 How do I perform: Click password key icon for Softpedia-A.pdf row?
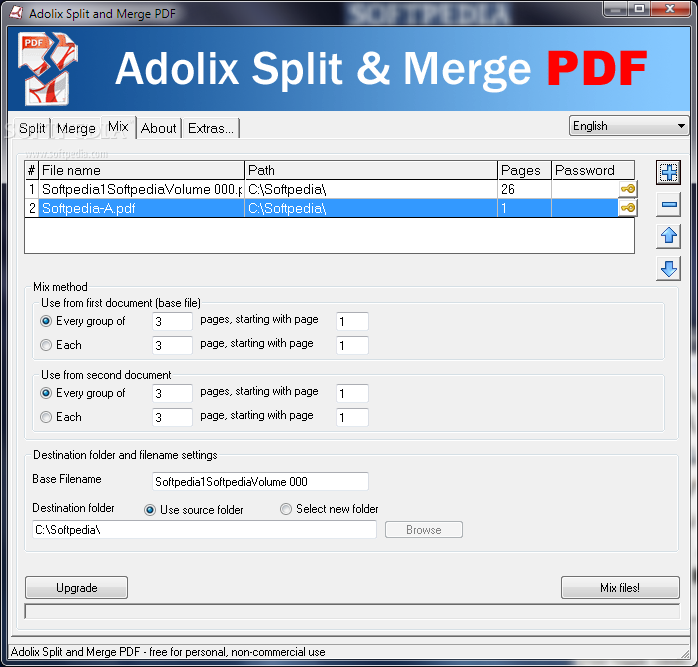coord(628,208)
